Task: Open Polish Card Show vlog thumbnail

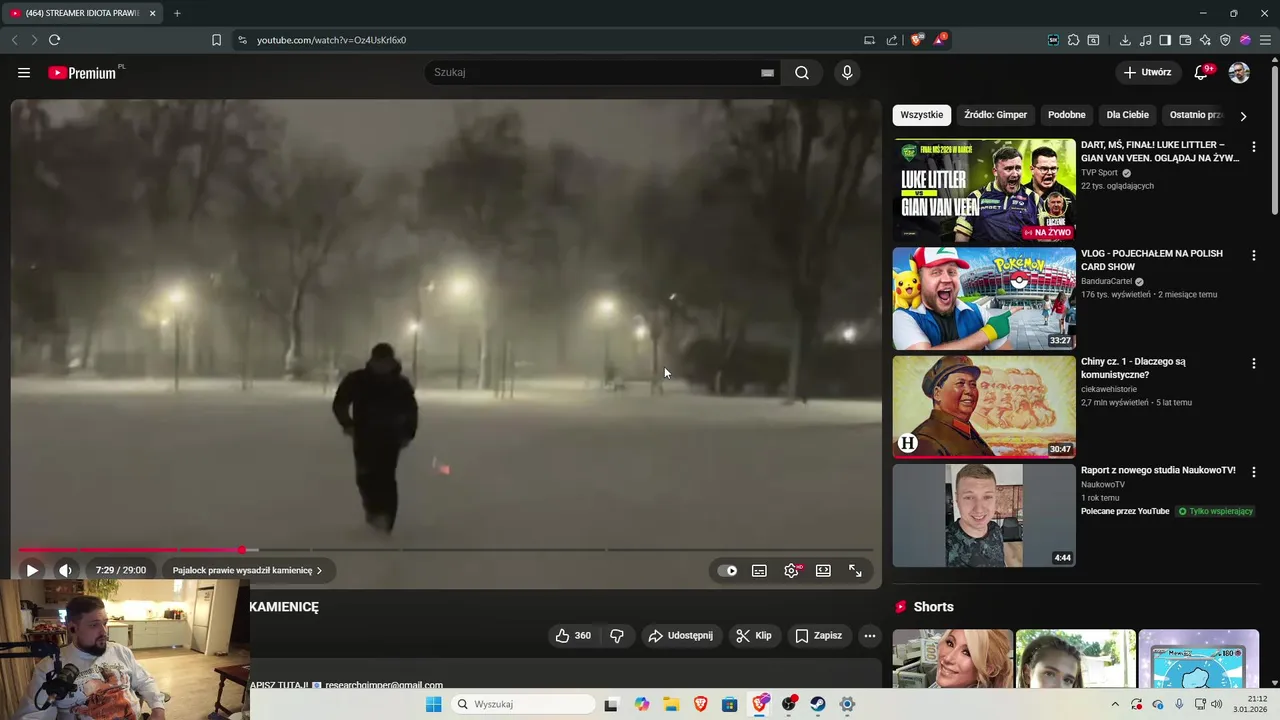Action: (984, 298)
